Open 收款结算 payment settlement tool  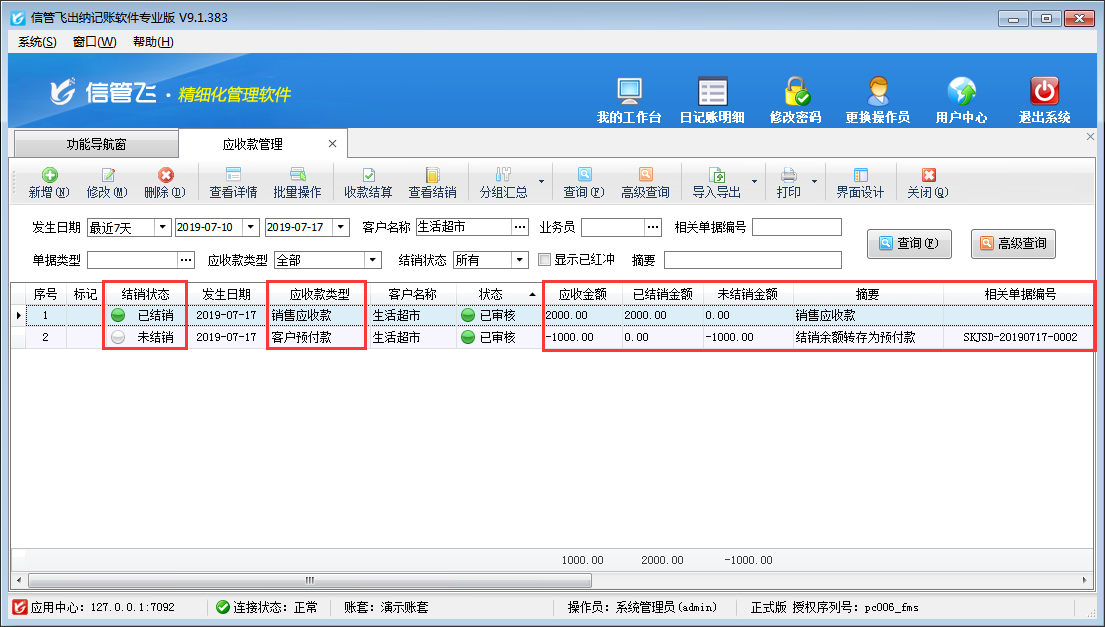point(368,182)
